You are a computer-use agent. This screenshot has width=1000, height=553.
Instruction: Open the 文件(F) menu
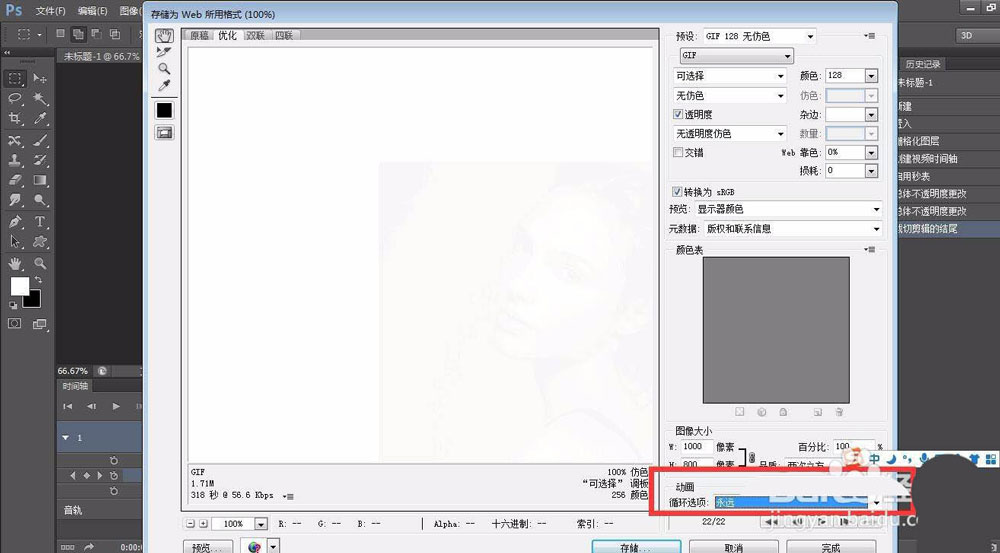pos(50,11)
